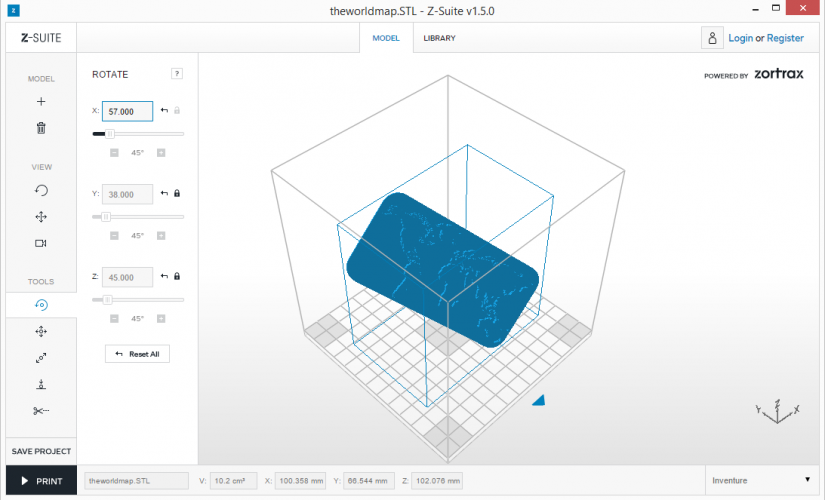Place model on platform tool
This screenshot has width=825, height=500.
pyautogui.click(x=41, y=384)
